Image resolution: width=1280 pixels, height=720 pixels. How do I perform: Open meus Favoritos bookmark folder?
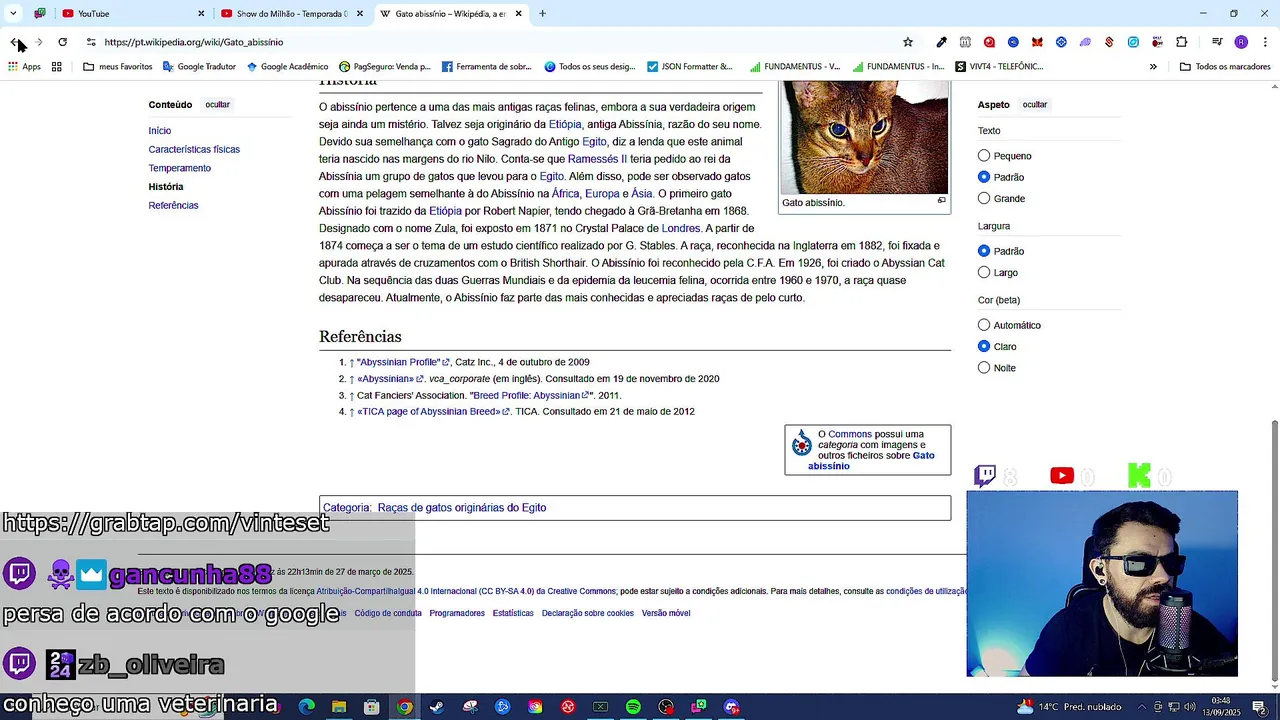tap(118, 67)
